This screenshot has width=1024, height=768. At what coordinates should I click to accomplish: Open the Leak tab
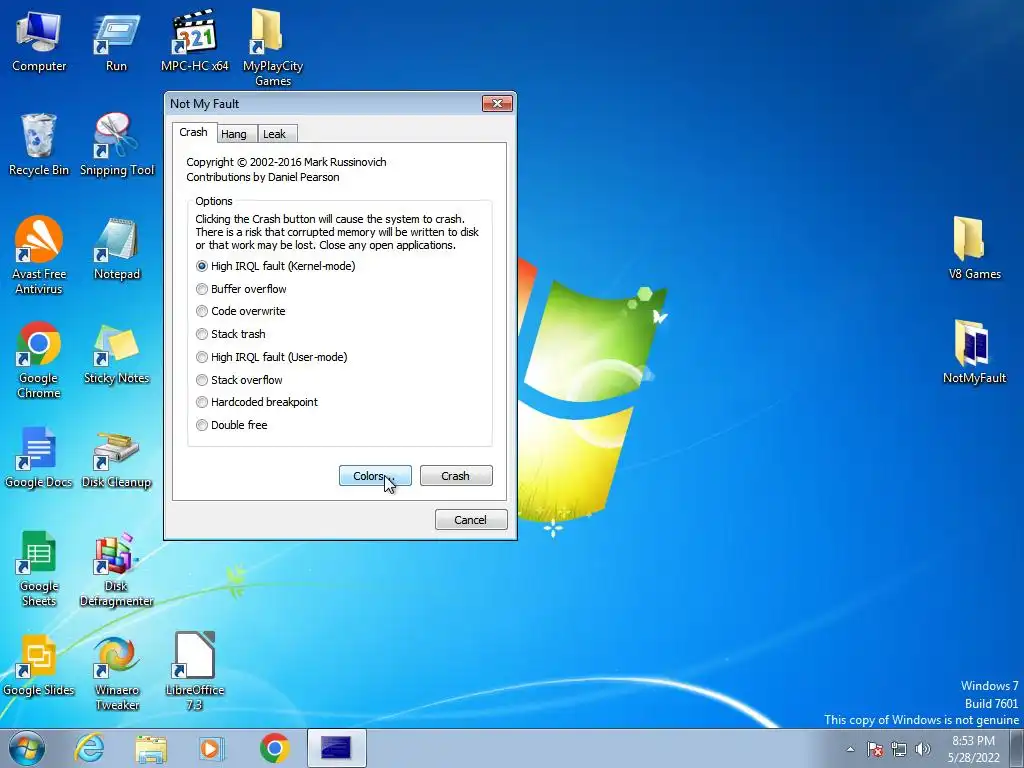pos(278,134)
